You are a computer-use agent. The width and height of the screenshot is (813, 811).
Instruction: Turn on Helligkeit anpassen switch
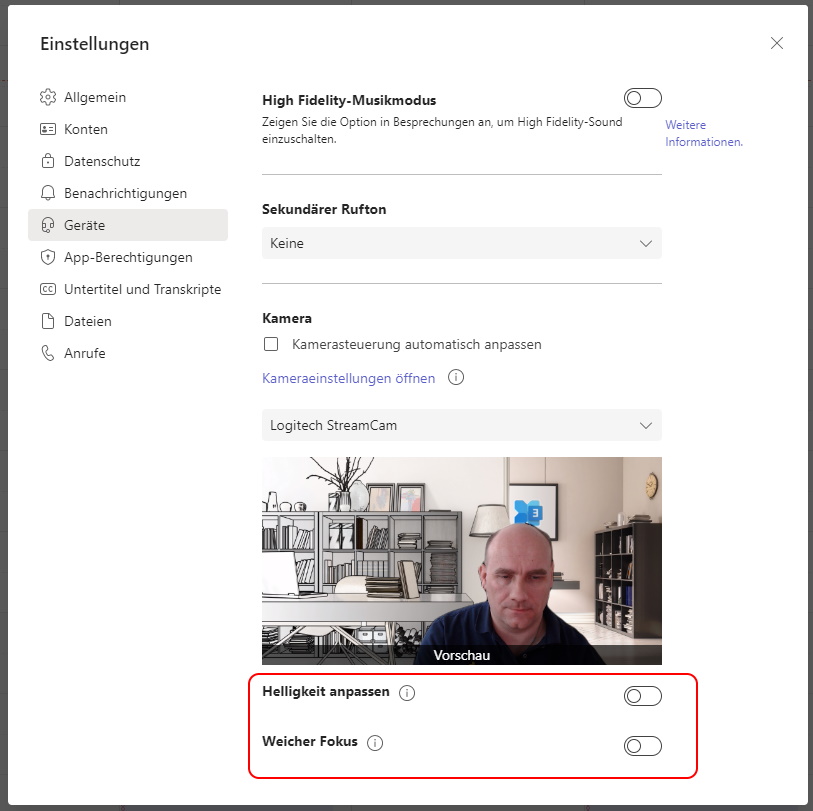tap(643, 696)
